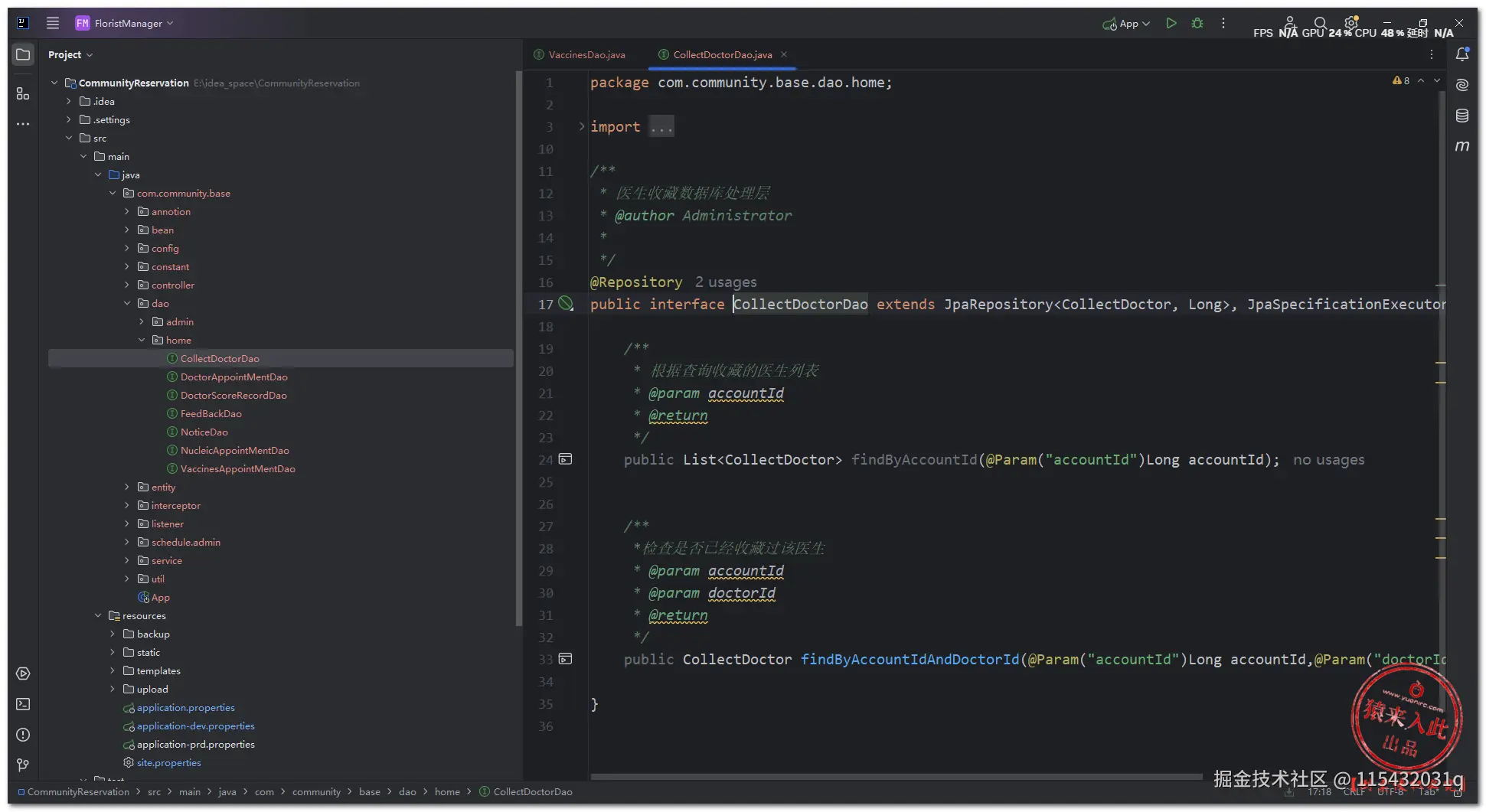The image size is (1486, 812).
Task: Expand the entity package
Action: 127,487
